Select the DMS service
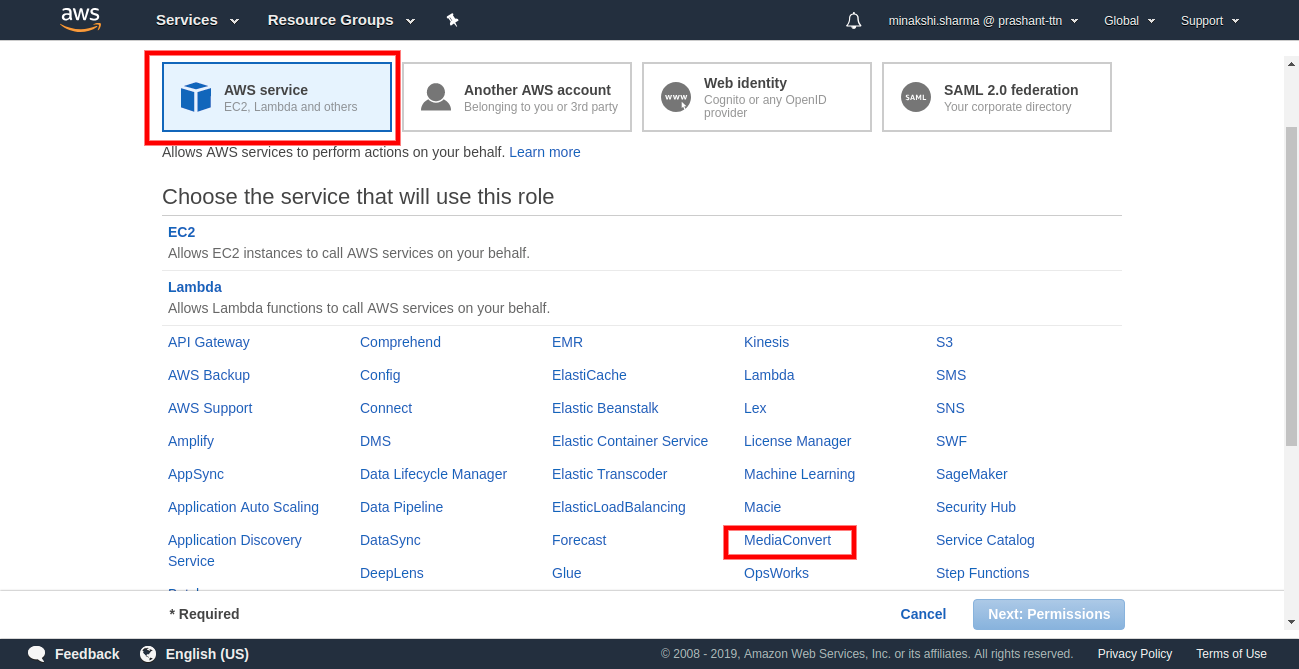This screenshot has height=669, width=1299. point(375,441)
